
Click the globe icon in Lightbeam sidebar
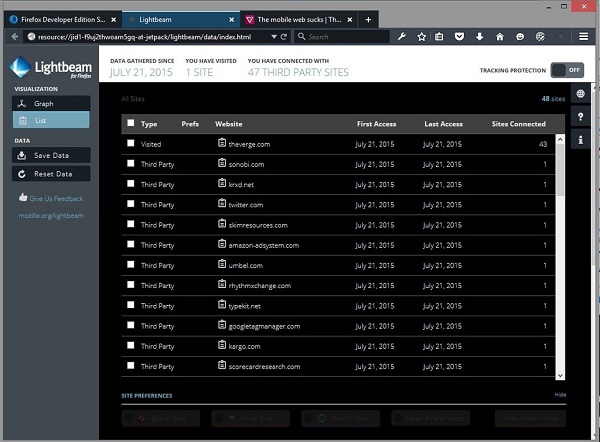point(581,94)
